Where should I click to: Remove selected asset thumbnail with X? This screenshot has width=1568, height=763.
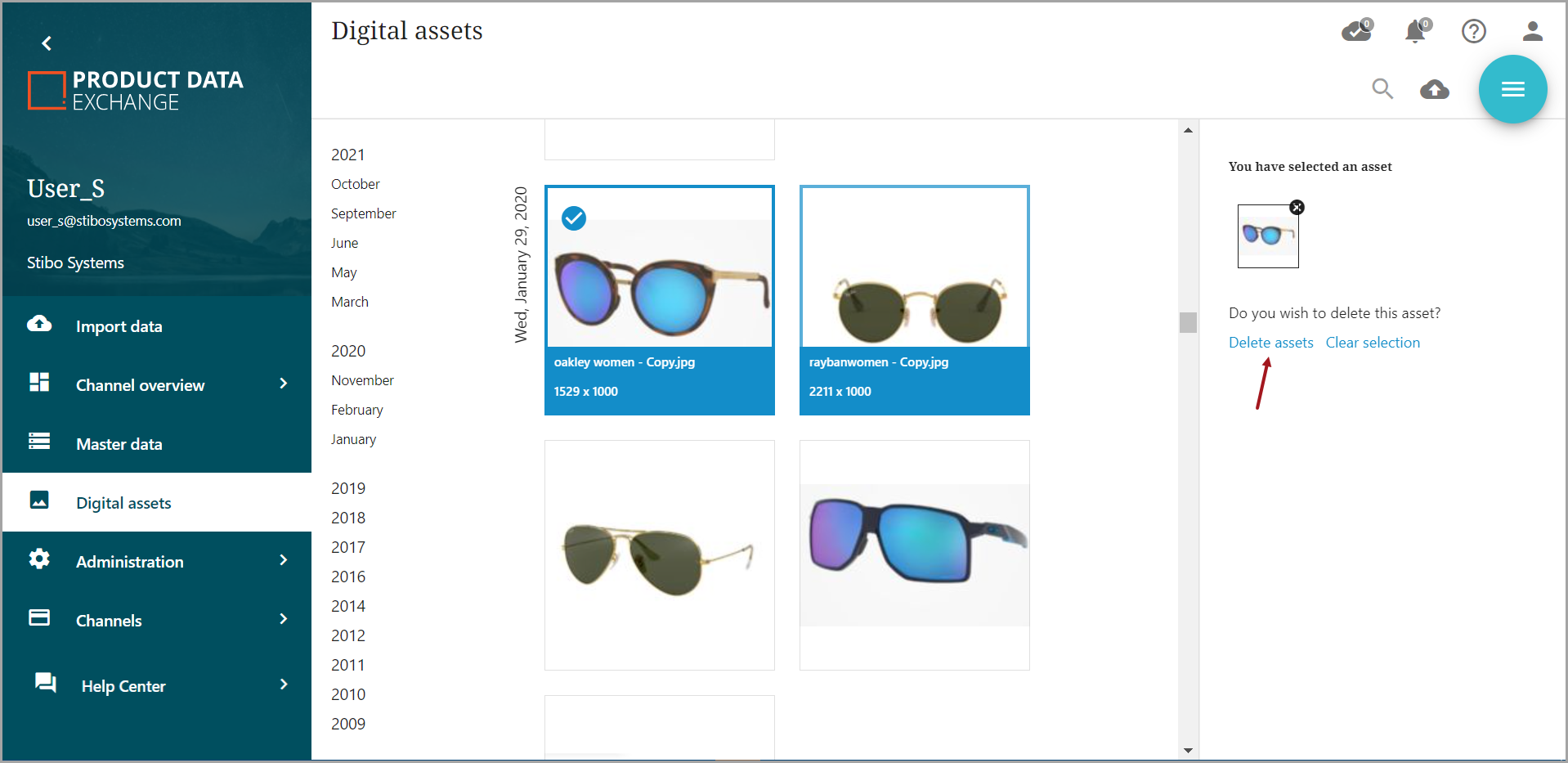(1297, 208)
